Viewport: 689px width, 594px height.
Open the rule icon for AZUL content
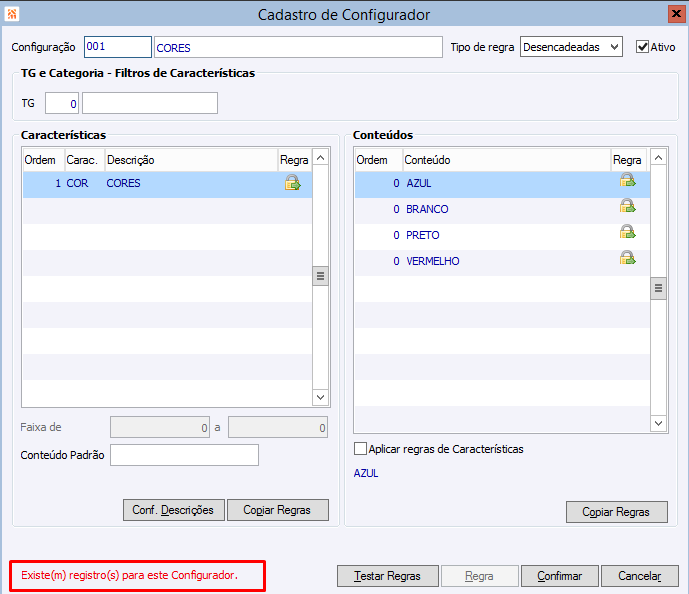[627, 180]
